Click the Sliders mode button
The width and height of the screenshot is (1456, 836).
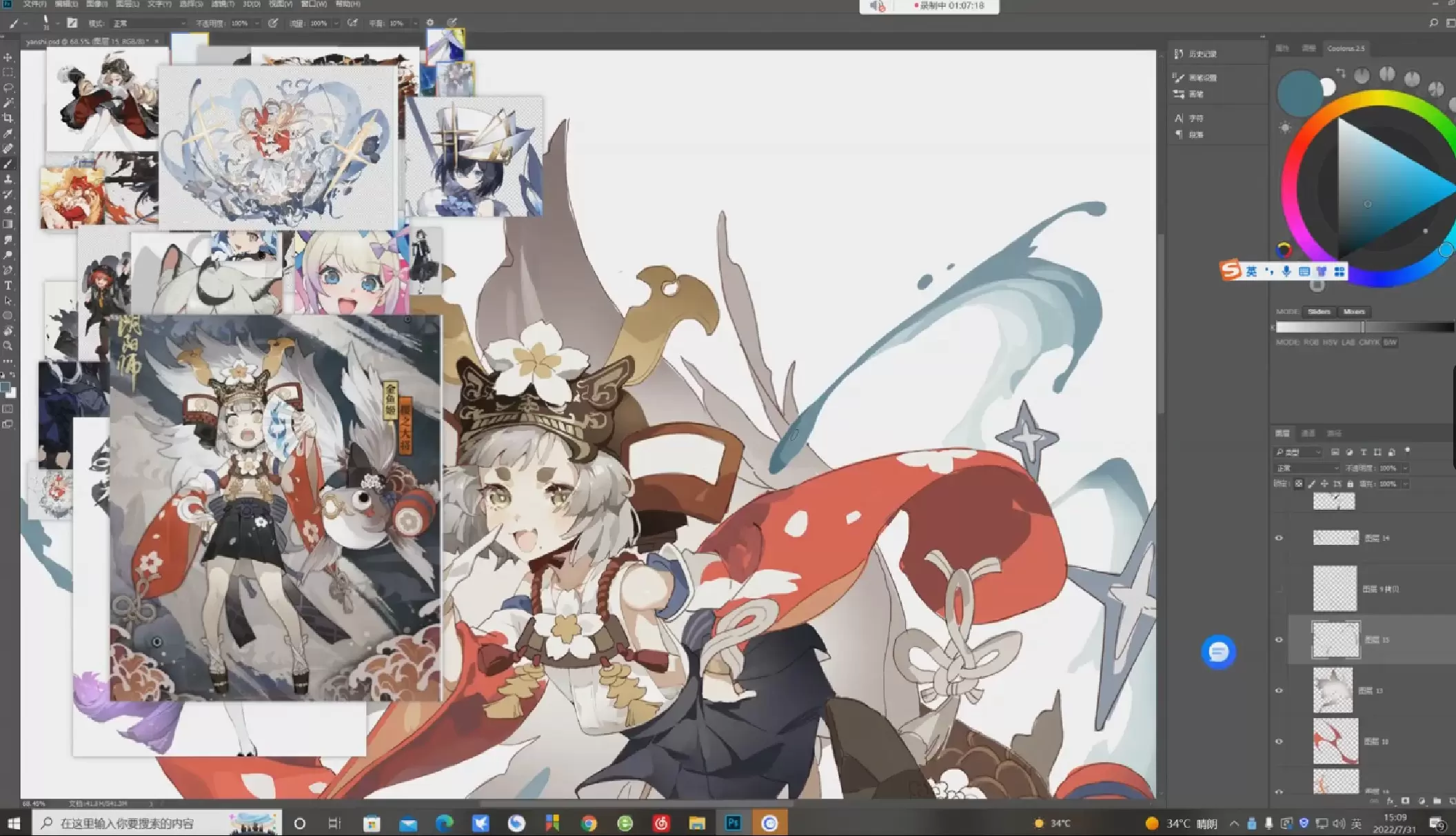point(1319,312)
